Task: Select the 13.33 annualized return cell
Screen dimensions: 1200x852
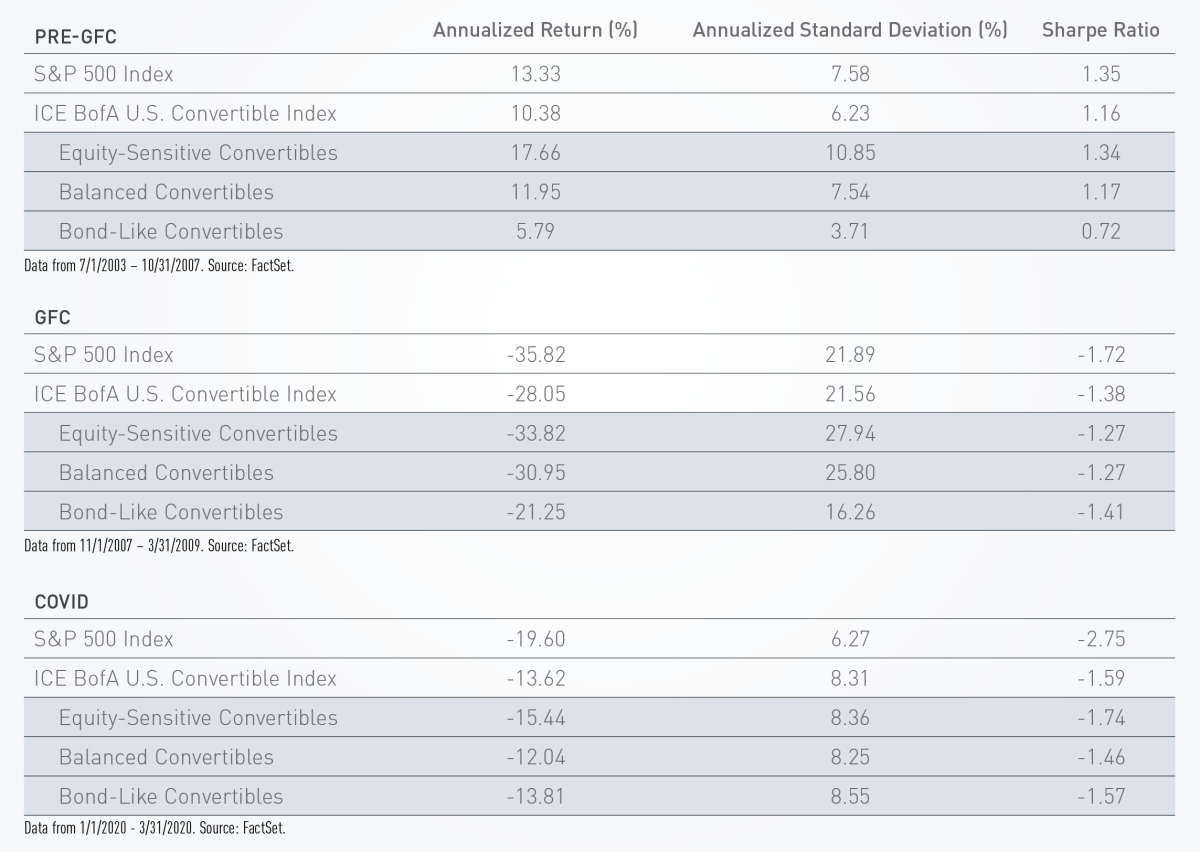Action: [535, 74]
